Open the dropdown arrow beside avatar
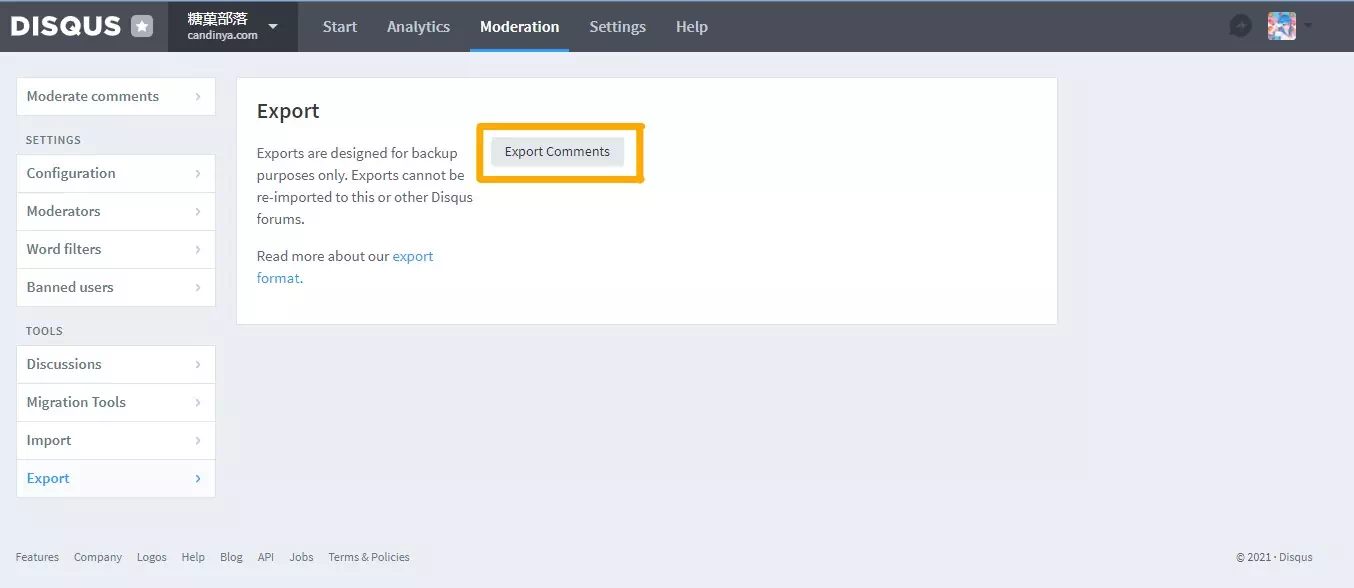The height and width of the screenshot is (588, 1354). [1307, 26]
